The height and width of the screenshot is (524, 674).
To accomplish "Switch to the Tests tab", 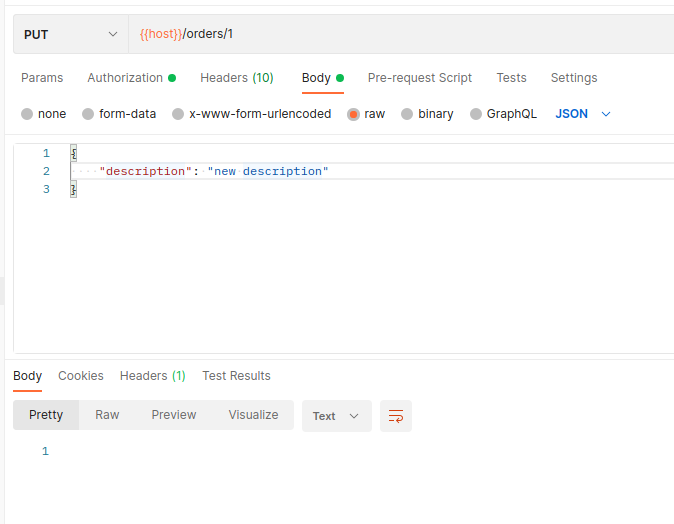I will pyautogui.click(x=511, y=78).
